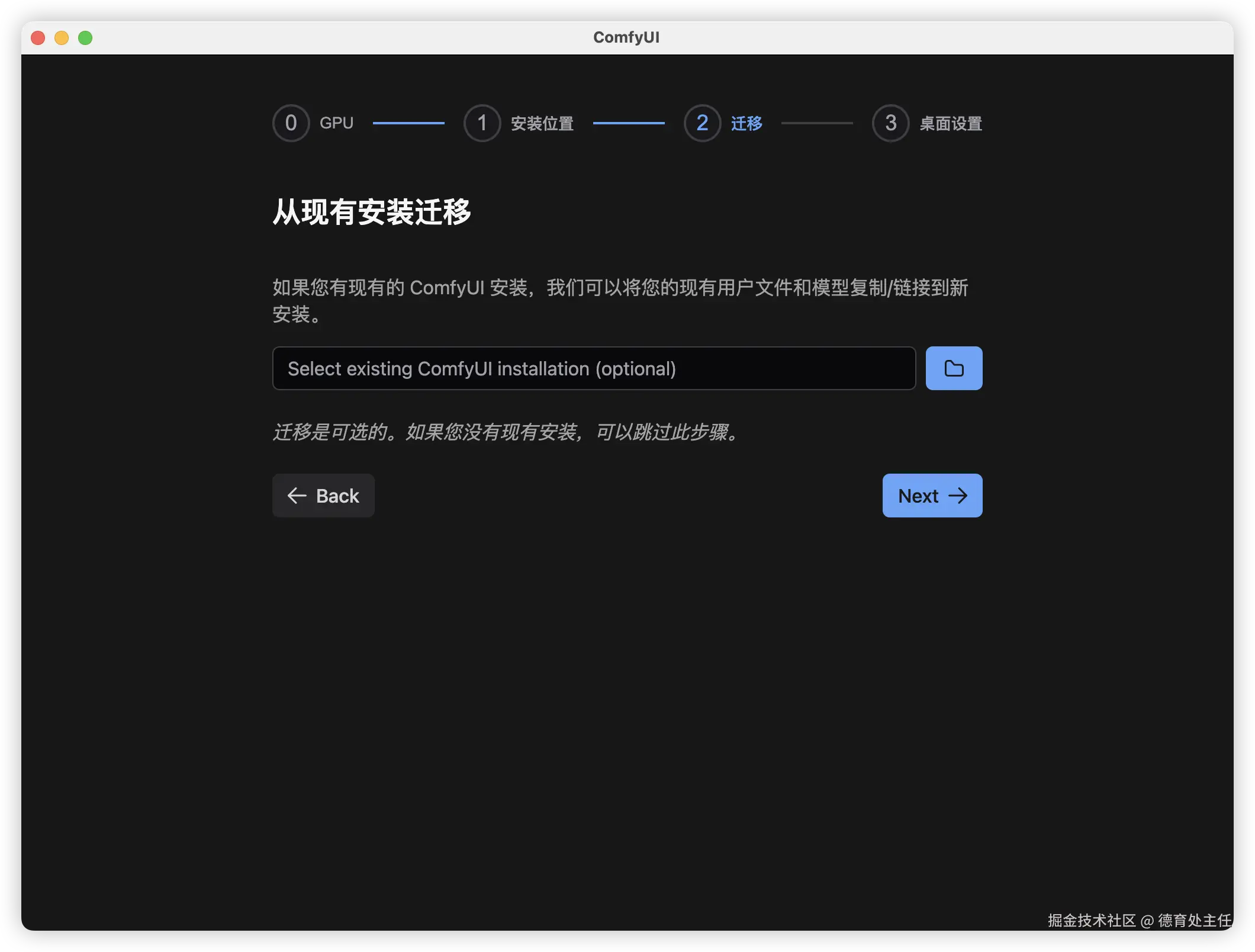Click the step 0 circle for GPU
The image size is (1255, 952).
[x=291, y=123]
